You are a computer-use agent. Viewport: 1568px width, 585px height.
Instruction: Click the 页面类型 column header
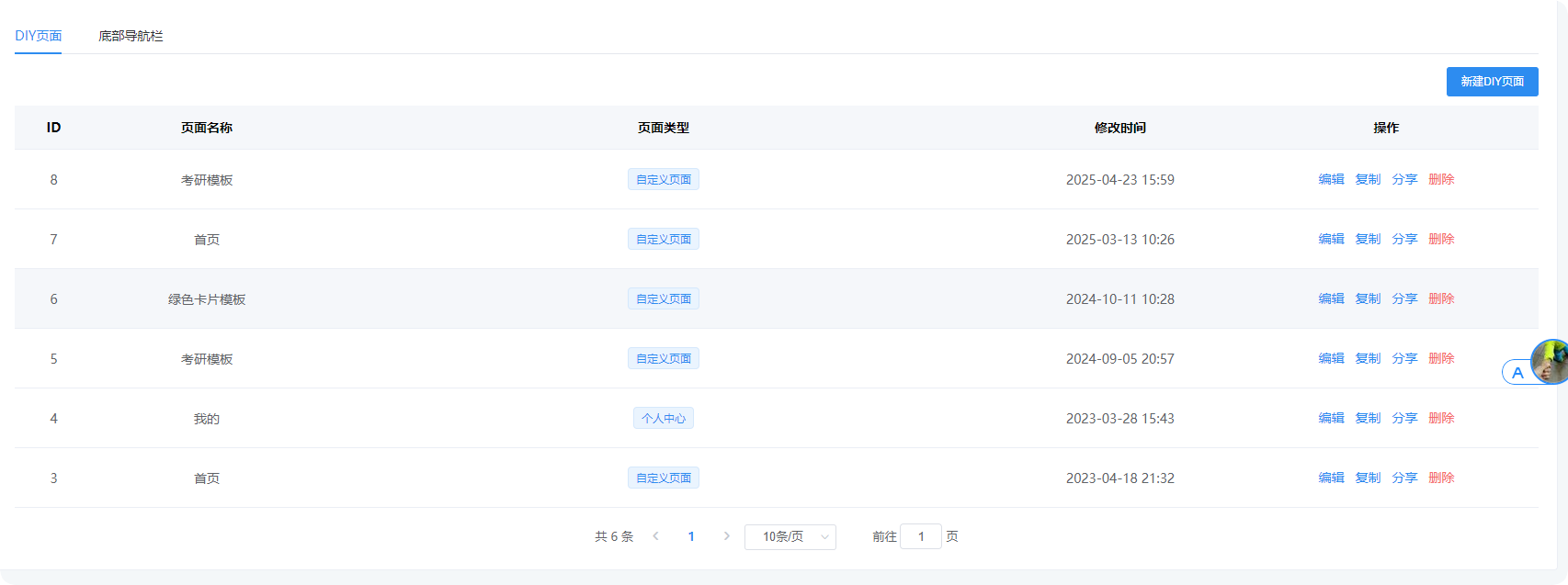(664, 128)
